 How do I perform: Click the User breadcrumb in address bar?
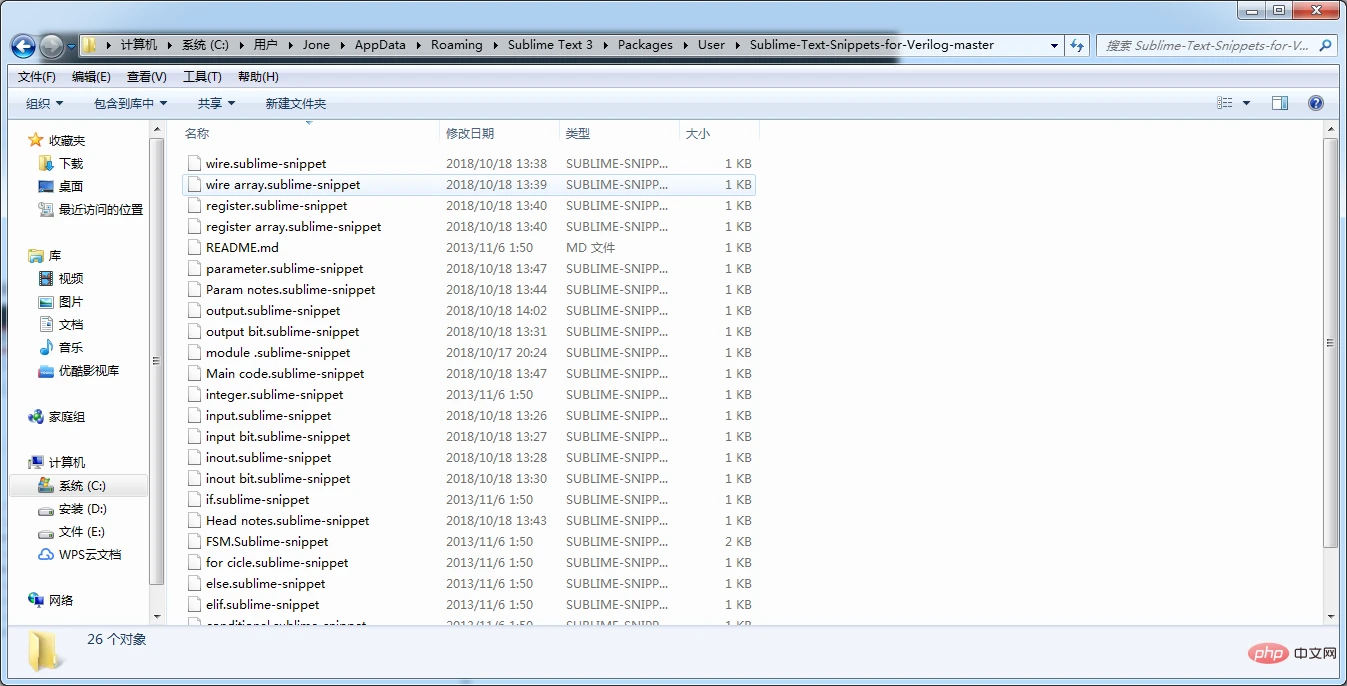pyautogui.click(x=711, y=45)
